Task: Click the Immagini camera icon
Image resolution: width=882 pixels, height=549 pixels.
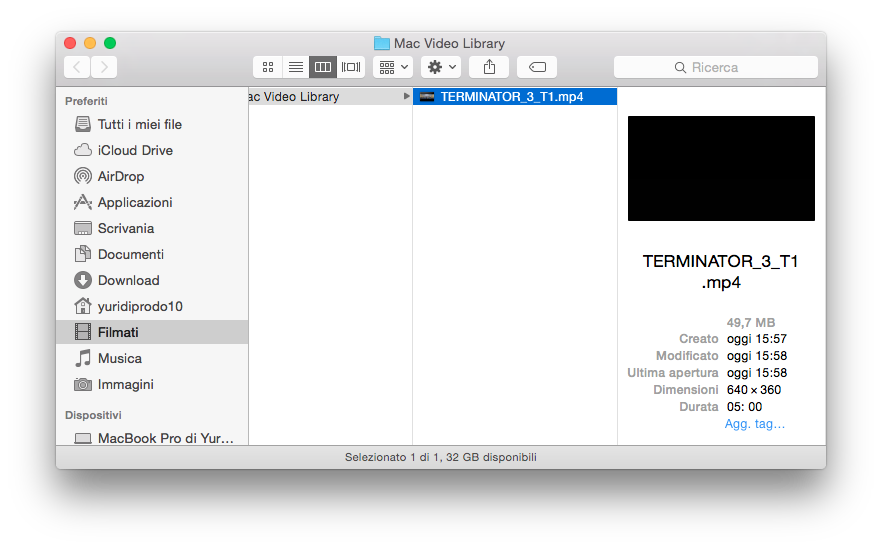Action: click(83, 384)
